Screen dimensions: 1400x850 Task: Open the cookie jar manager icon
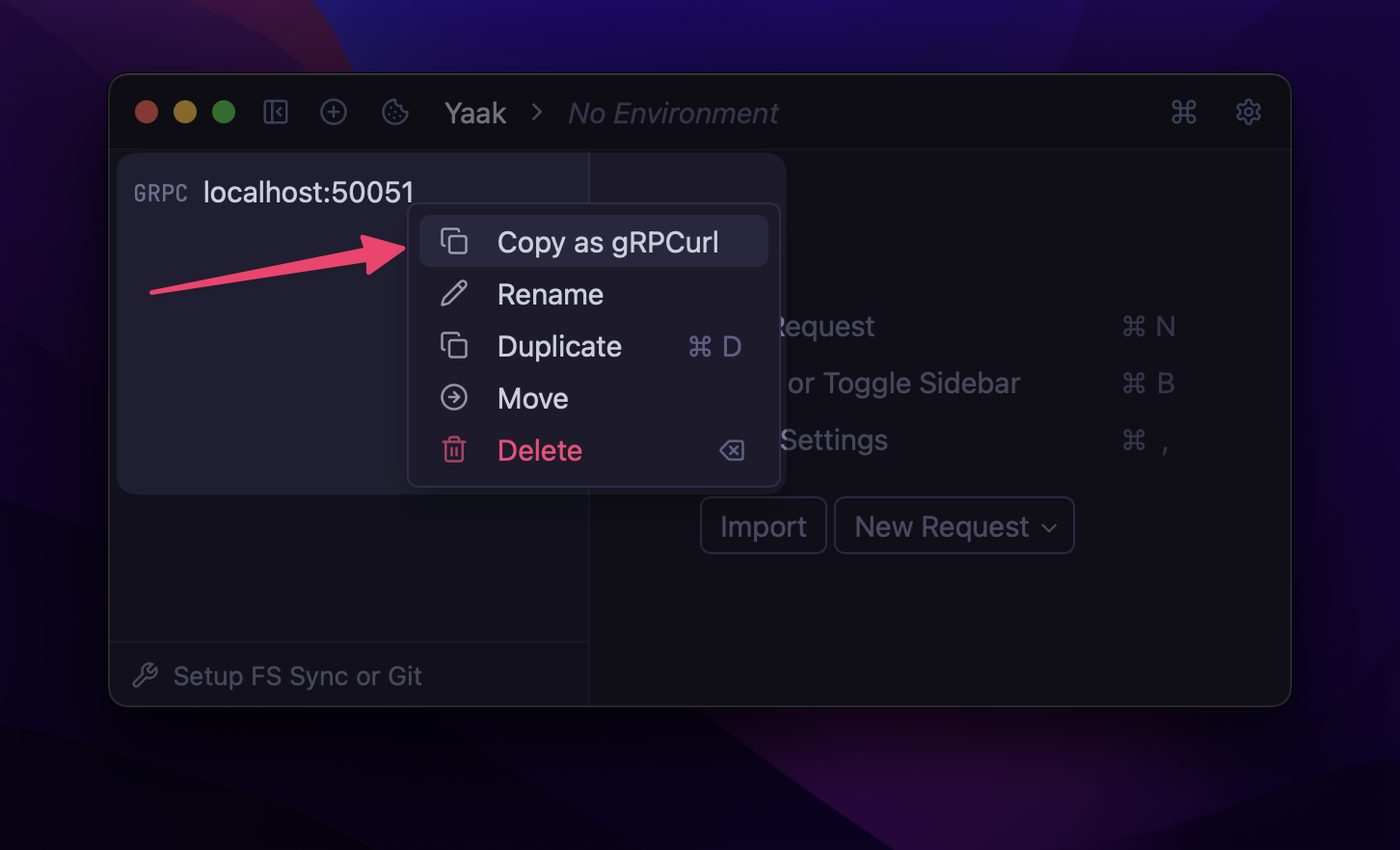(x=394, y=112)
